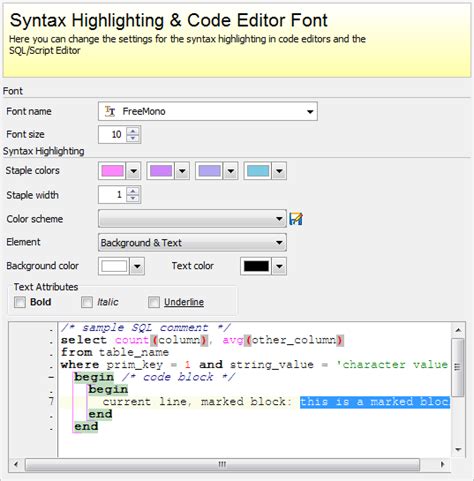474x481 pixels.
Task: Click the highlighted 'this is a marked bloc' text
Action: click(x=375, y=402)
